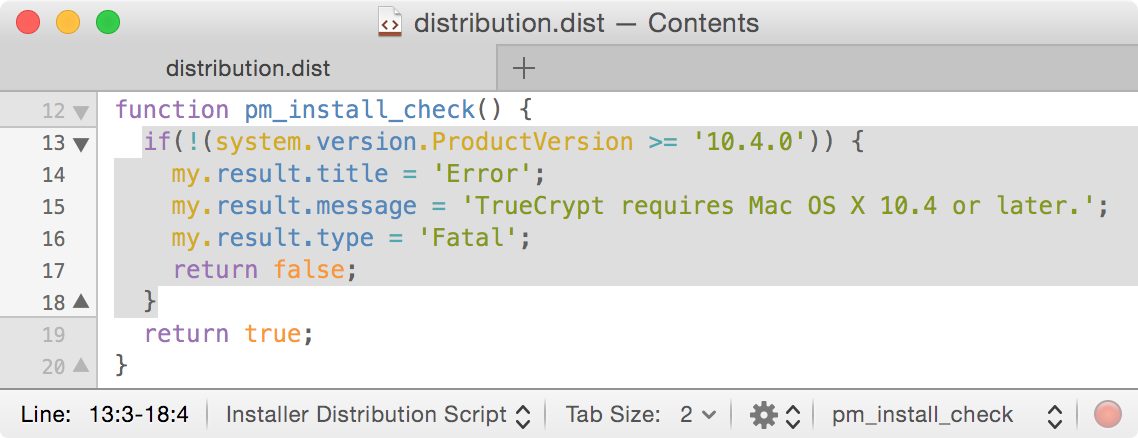This screenshot has width=1138, height=438.
Task: Click the distribution.dist document icon in title bar
Action: [390, 22]
